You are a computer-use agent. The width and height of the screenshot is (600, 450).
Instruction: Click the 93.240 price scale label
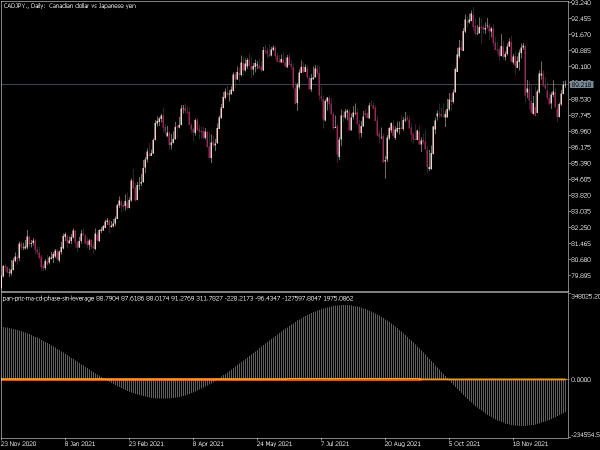point(581,3)
